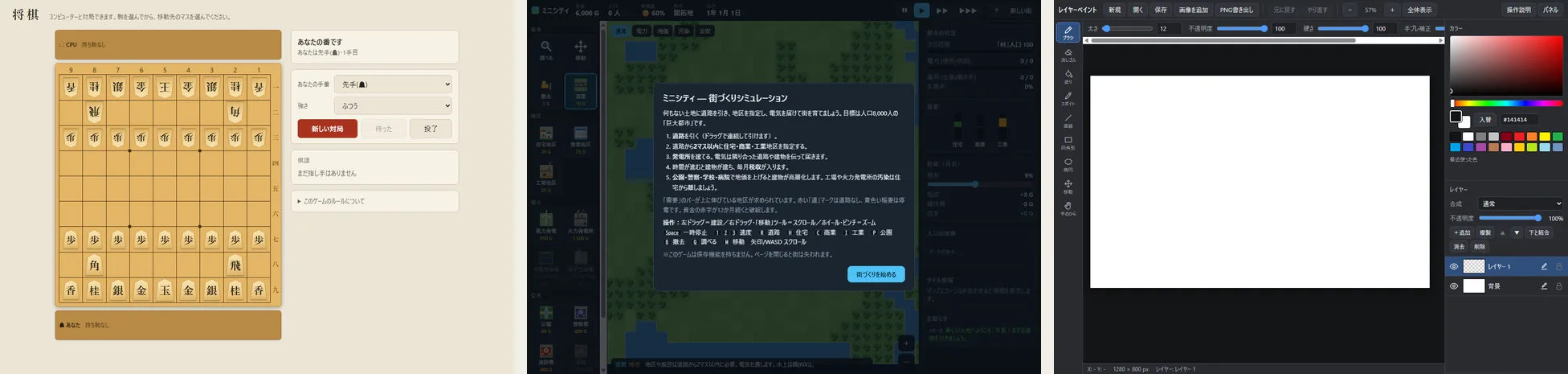1568x374 pixels.
Task: Hide レイヤー 1 with its eye icon
Action: (1453, 266)
